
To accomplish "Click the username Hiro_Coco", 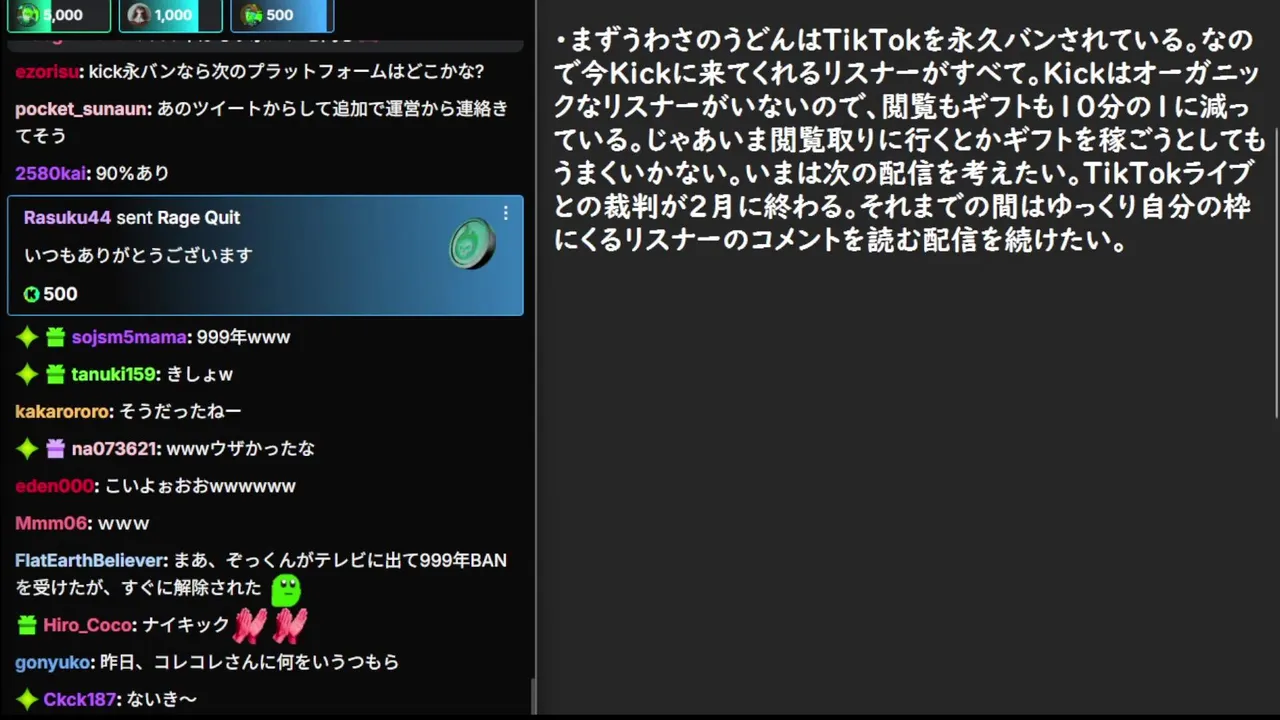I will (x=88, y=625).
